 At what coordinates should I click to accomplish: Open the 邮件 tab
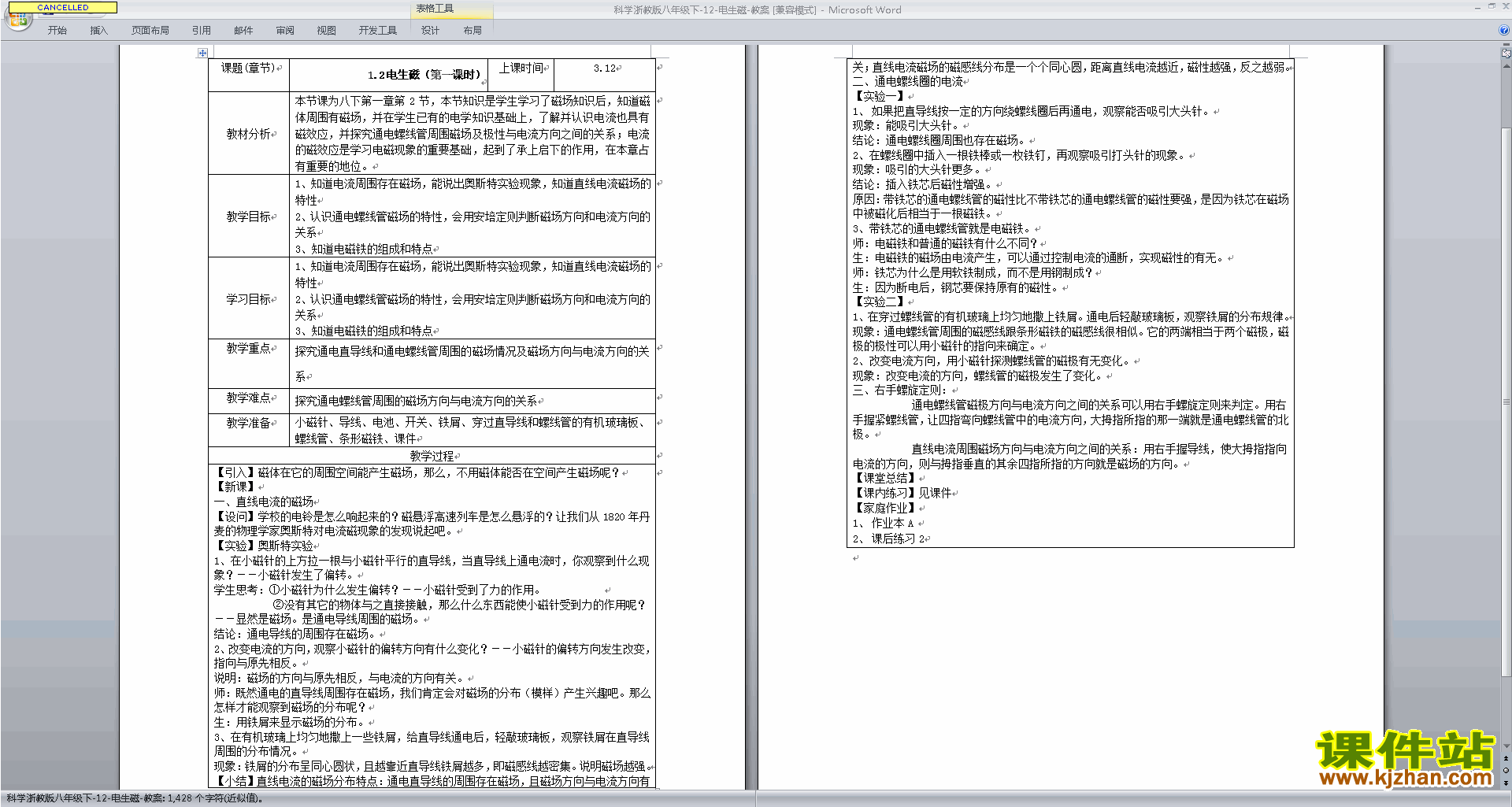(x=243, y=30)
